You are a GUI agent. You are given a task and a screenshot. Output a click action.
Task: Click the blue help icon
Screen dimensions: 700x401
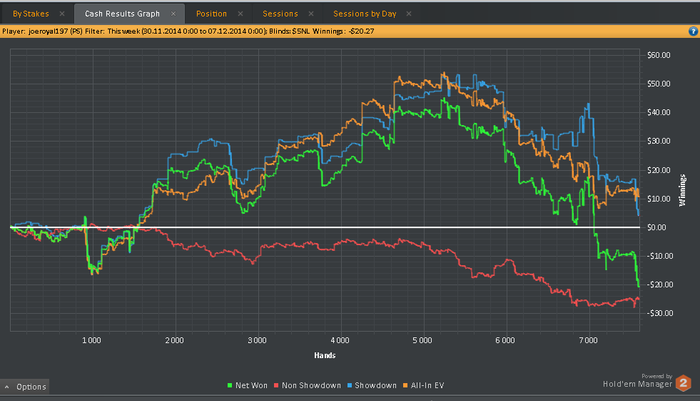point(693,31)
